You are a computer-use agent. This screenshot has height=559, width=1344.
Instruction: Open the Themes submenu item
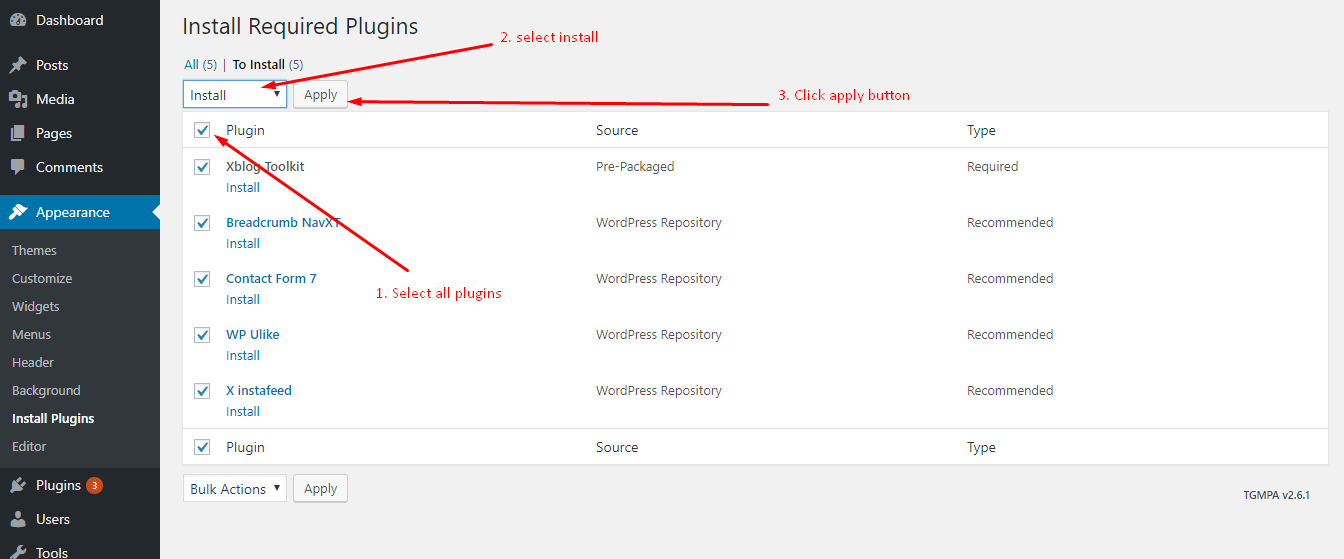tap(34, 250)
